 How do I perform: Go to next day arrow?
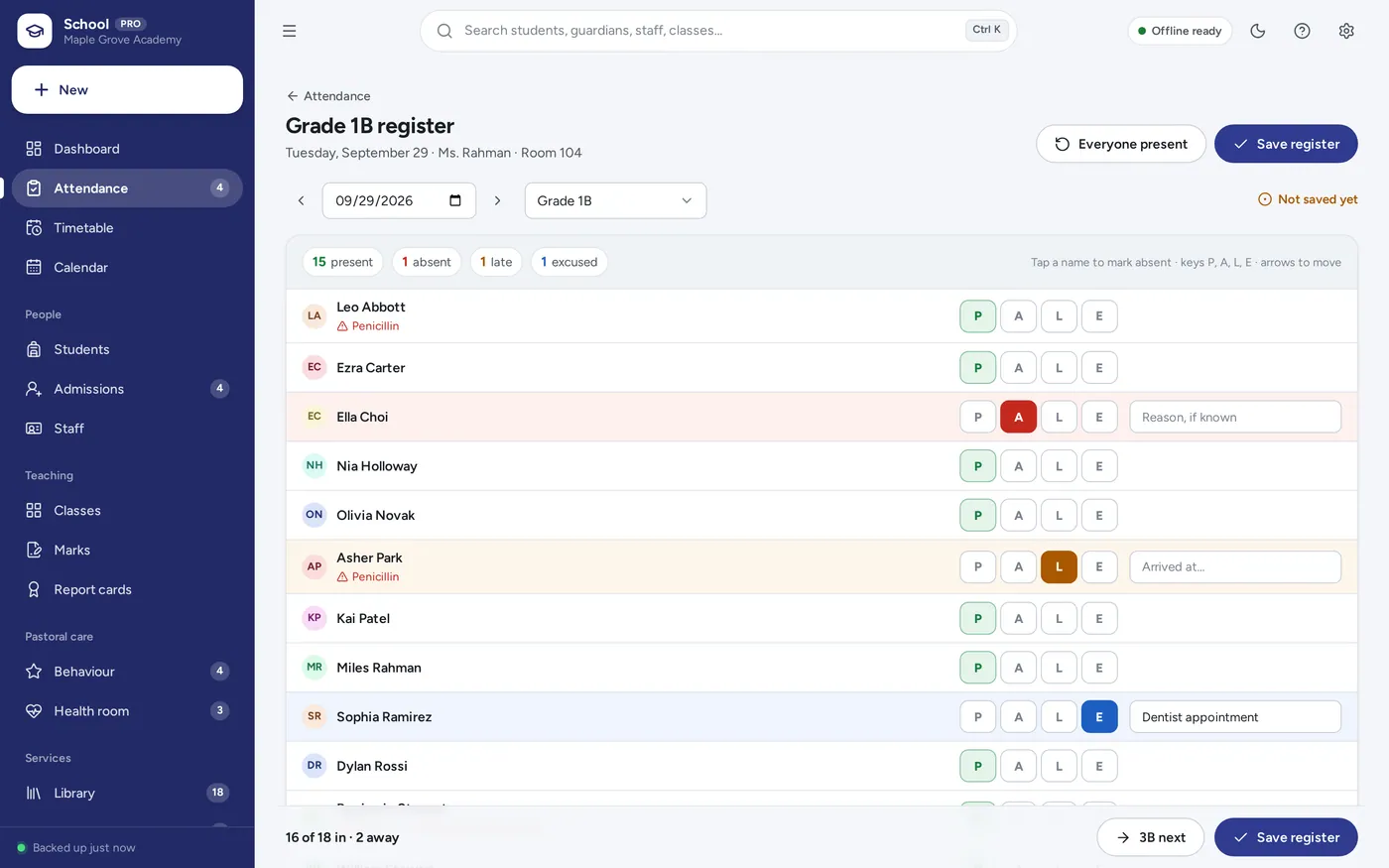point(497,200)
